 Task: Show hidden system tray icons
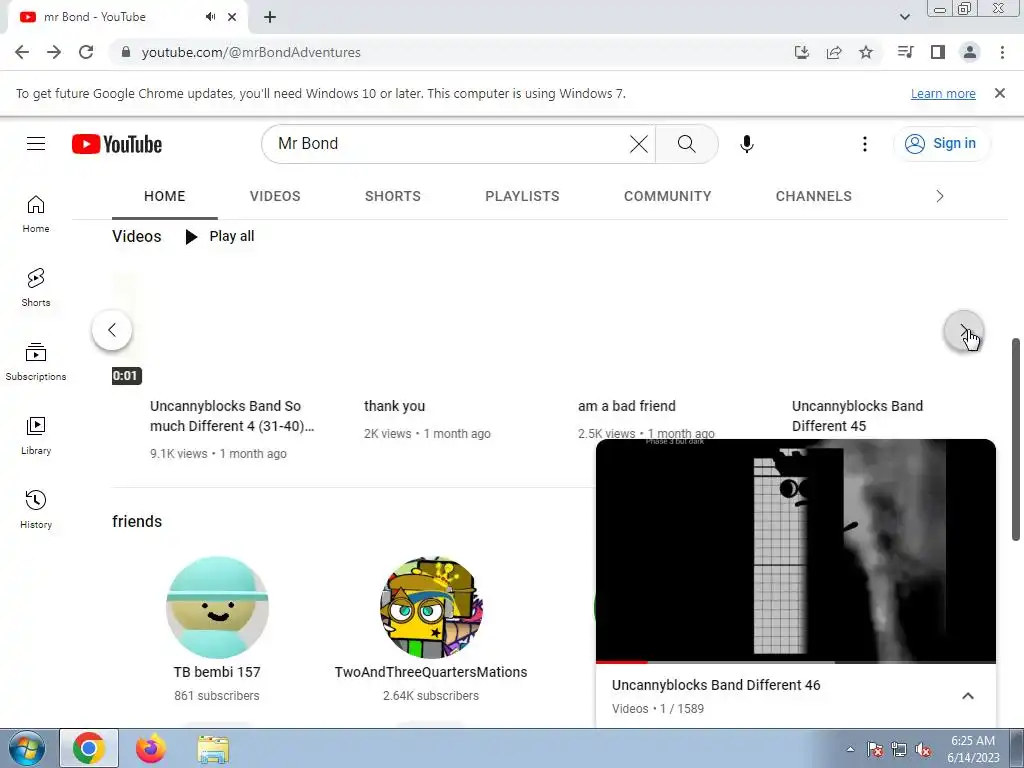click(x=850, y=749)
